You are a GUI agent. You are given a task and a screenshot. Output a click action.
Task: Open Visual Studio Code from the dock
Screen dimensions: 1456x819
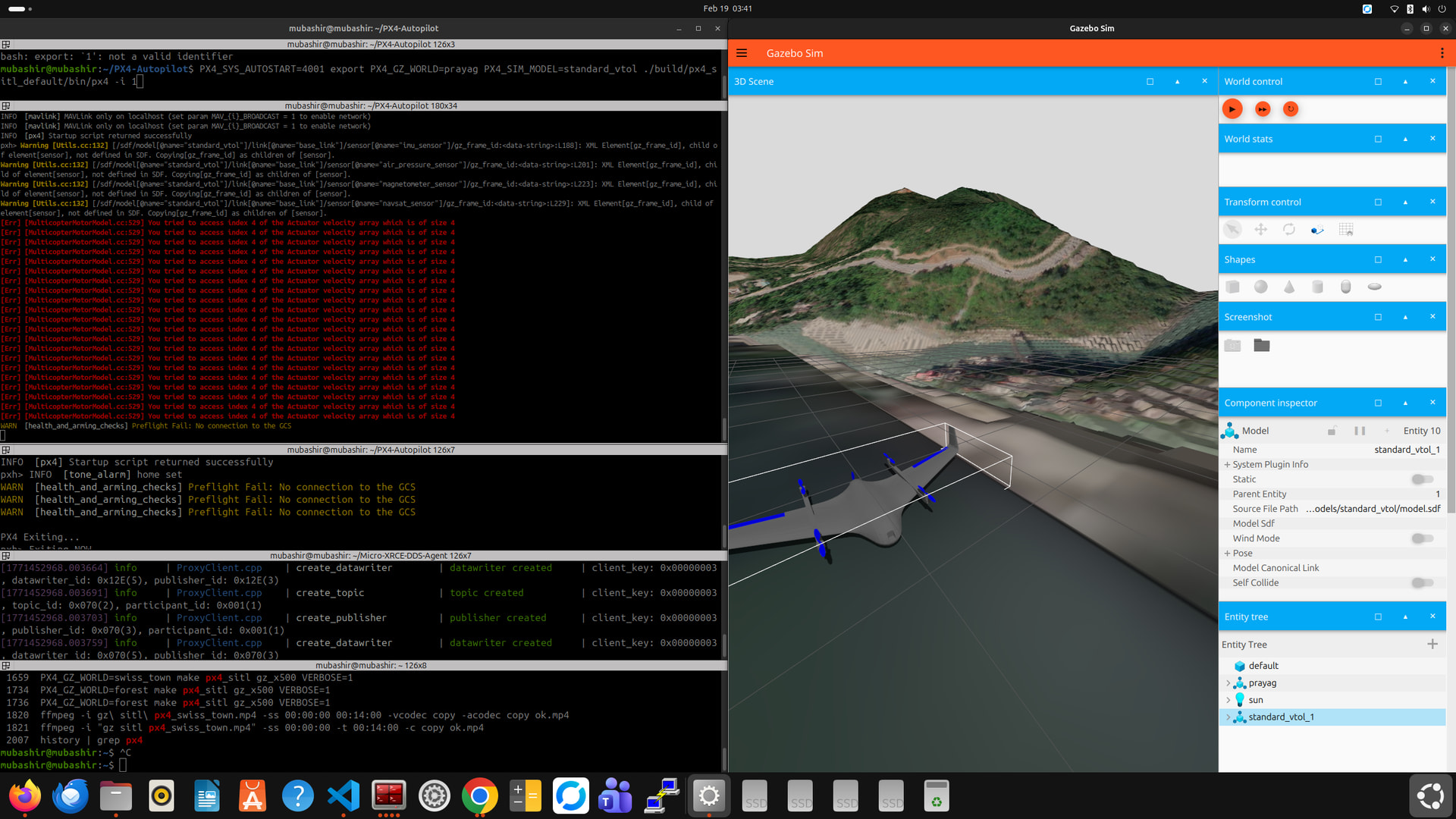coord(344,795)
